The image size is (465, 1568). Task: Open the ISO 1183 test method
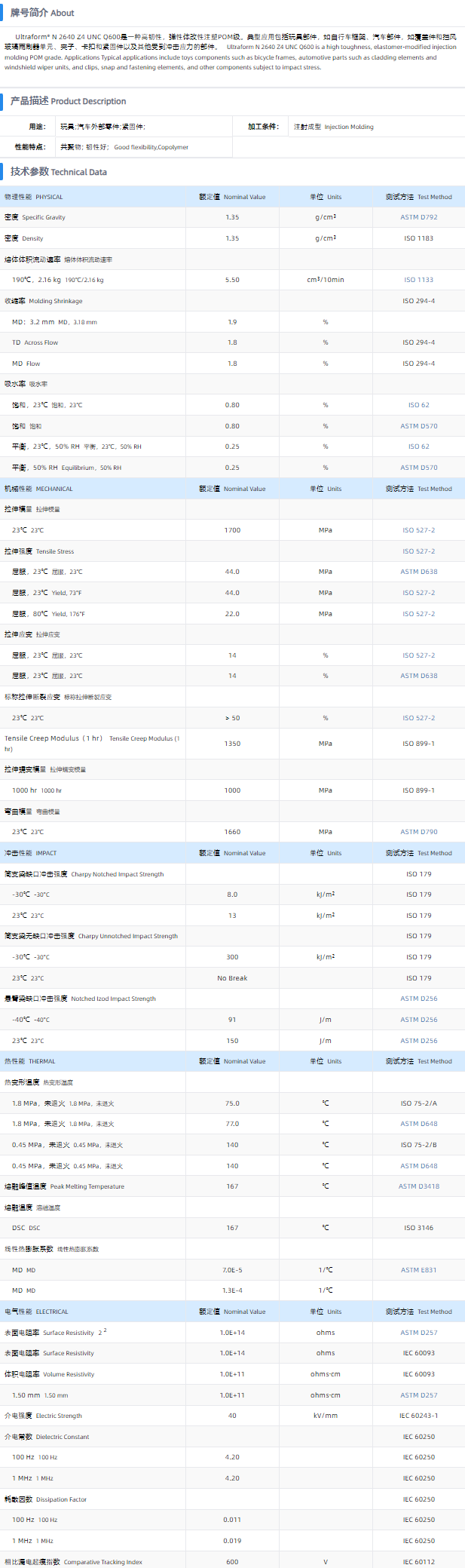[419, 238]
